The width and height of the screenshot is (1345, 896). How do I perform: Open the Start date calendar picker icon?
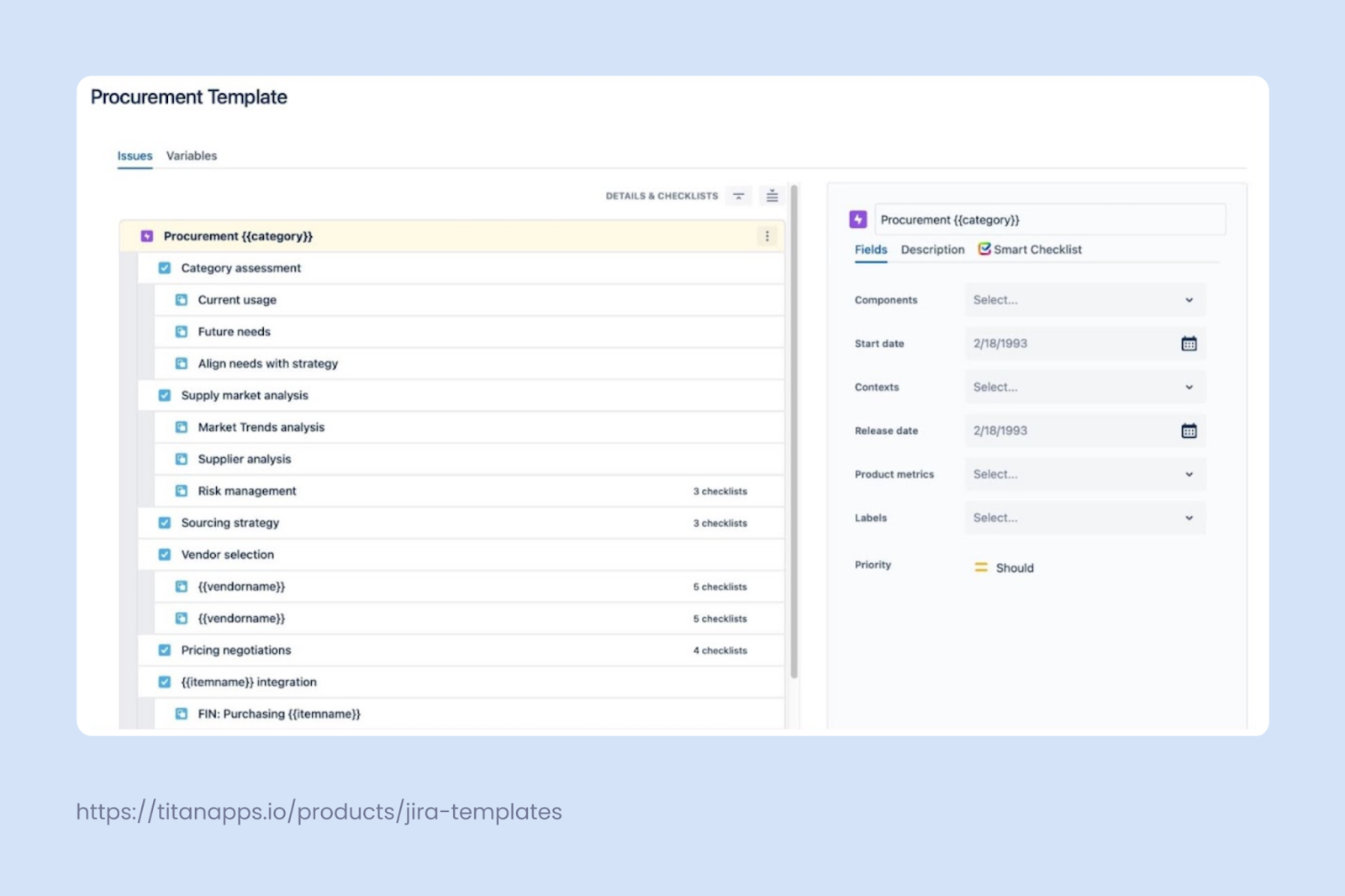tap(1189, 344)
